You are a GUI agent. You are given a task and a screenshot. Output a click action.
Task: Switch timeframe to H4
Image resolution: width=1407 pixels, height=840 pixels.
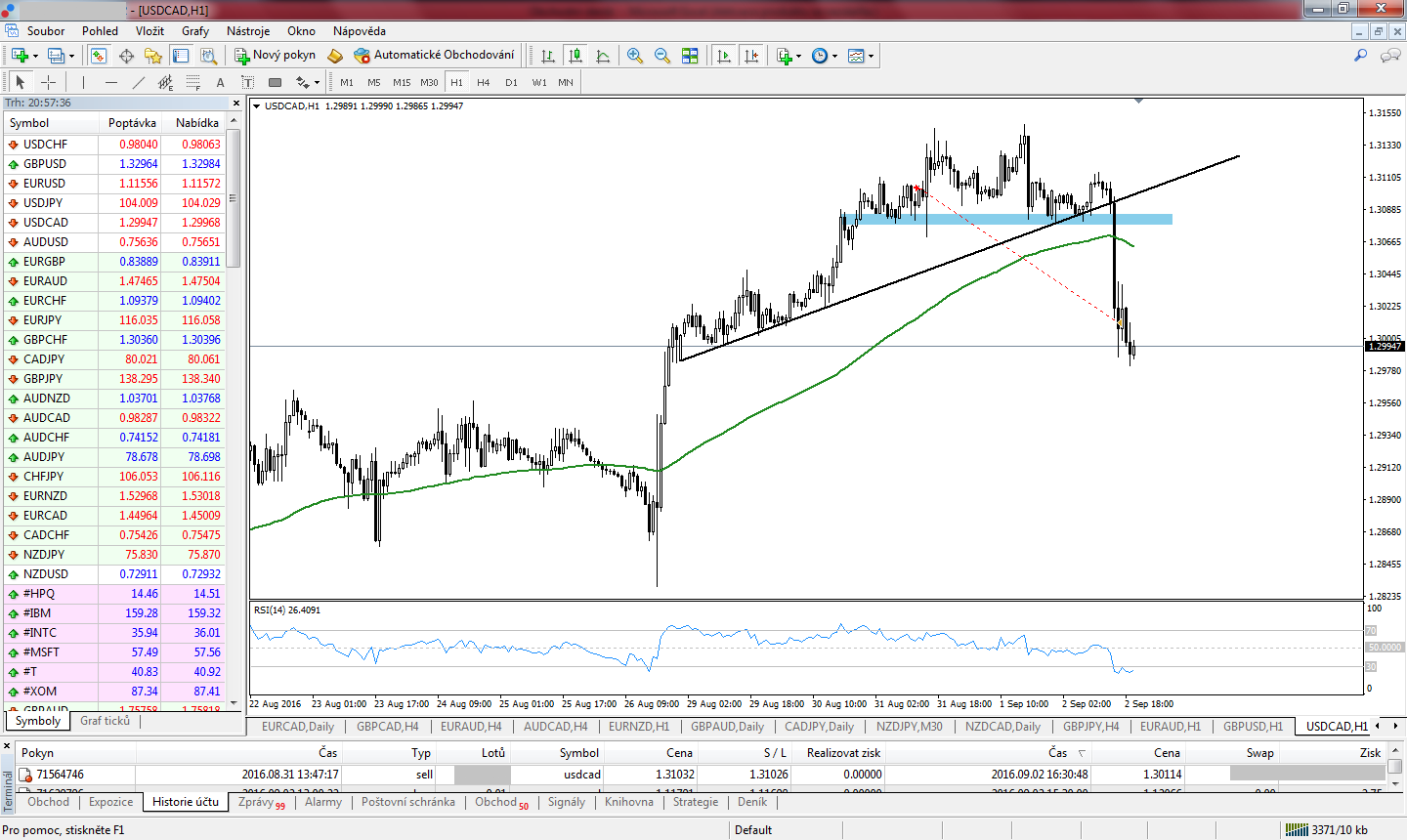click(484, 82)
